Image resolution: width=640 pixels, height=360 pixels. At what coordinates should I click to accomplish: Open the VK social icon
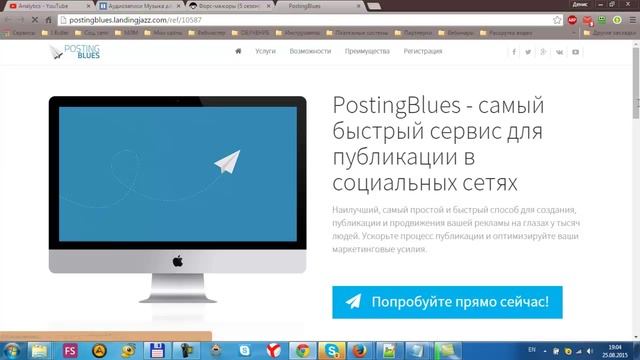[x=559, y=52]
